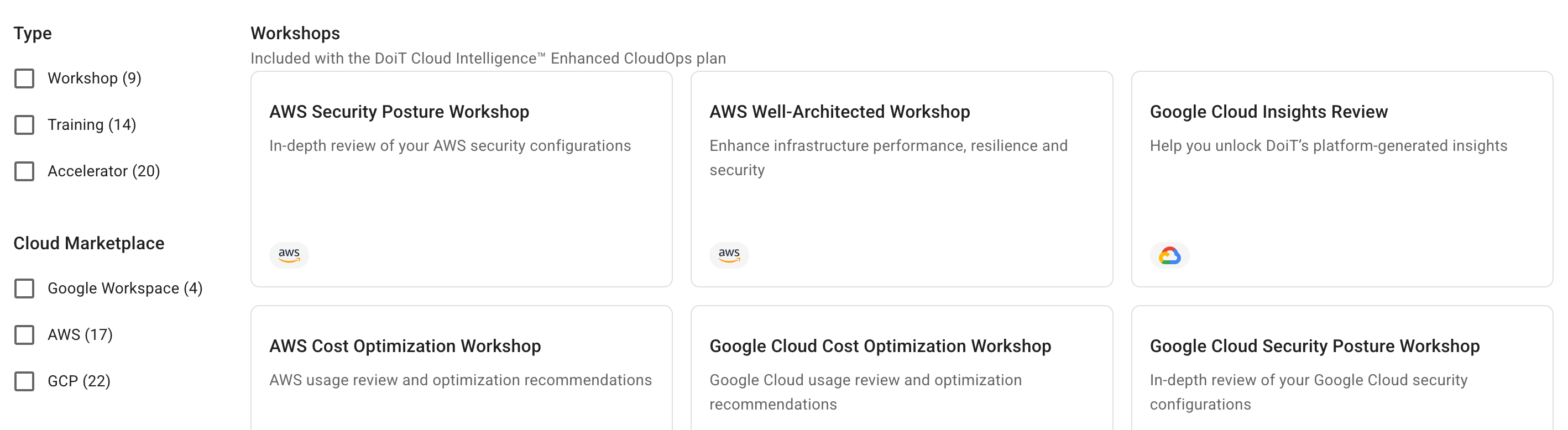This screenshot has width=1568, height=430.
Task: Click Google Cloud logo on Insights Review card
Action: [x=1169, y=255]
